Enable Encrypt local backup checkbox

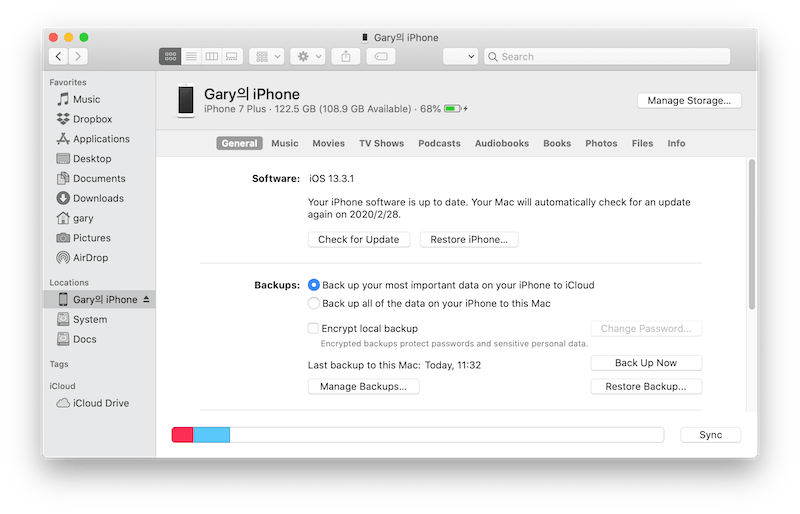pos(313,328)
